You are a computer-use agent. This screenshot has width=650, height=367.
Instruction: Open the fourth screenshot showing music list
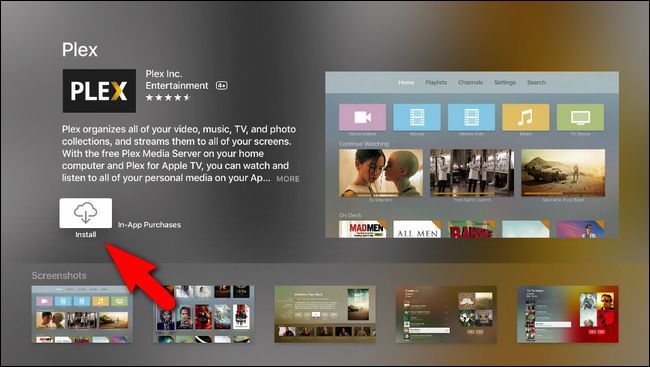[x=446, y=314]
